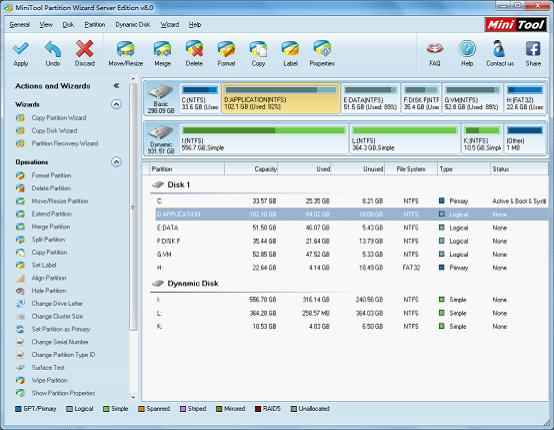554x430 pixels.
Task: Click the Discard red X icon
Action: (84, 49)
